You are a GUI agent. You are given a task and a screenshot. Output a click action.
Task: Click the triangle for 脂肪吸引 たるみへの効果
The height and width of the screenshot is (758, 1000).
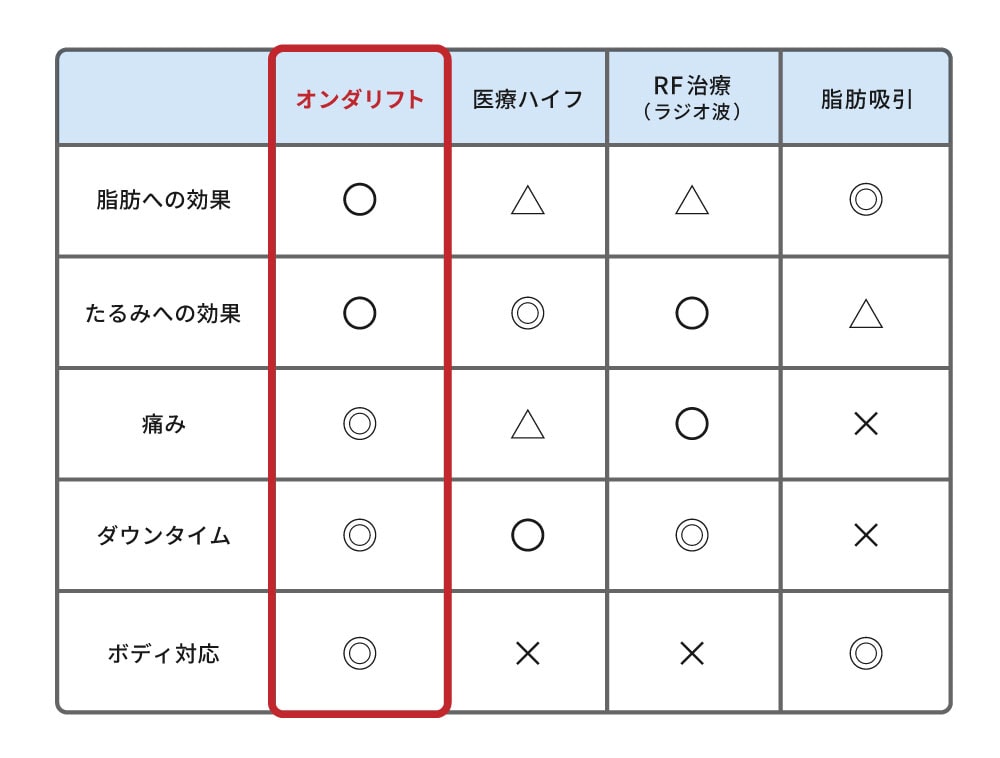coord(865,315)
